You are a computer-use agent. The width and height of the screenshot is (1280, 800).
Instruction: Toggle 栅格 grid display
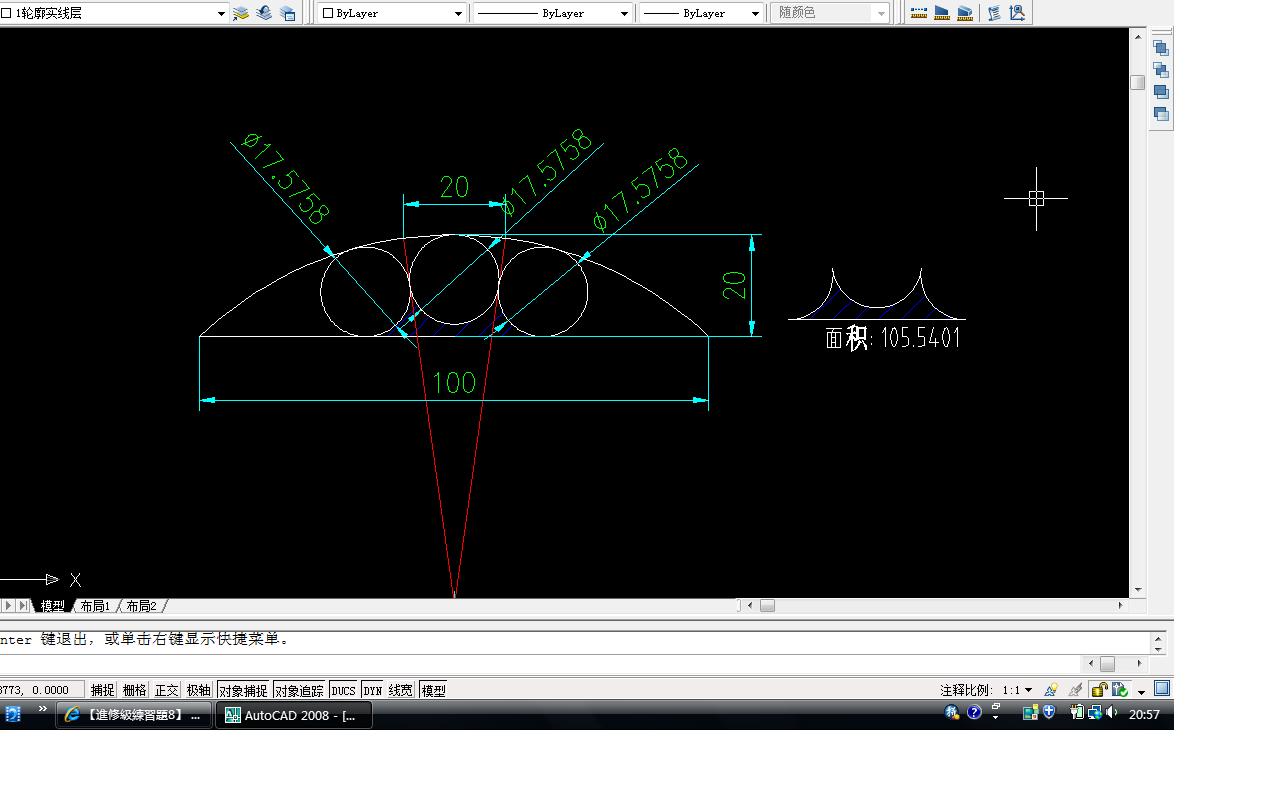[x=134, y=690]
